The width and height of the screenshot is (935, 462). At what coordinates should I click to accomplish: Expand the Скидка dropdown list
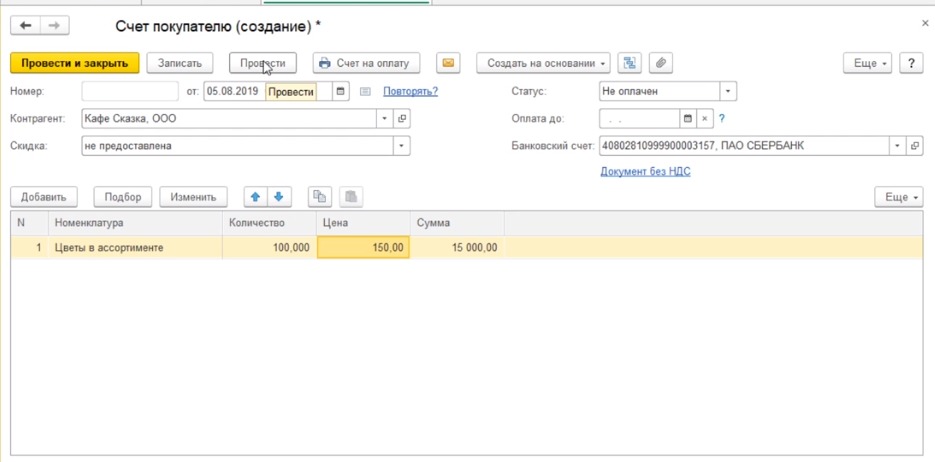click(401, 145)
